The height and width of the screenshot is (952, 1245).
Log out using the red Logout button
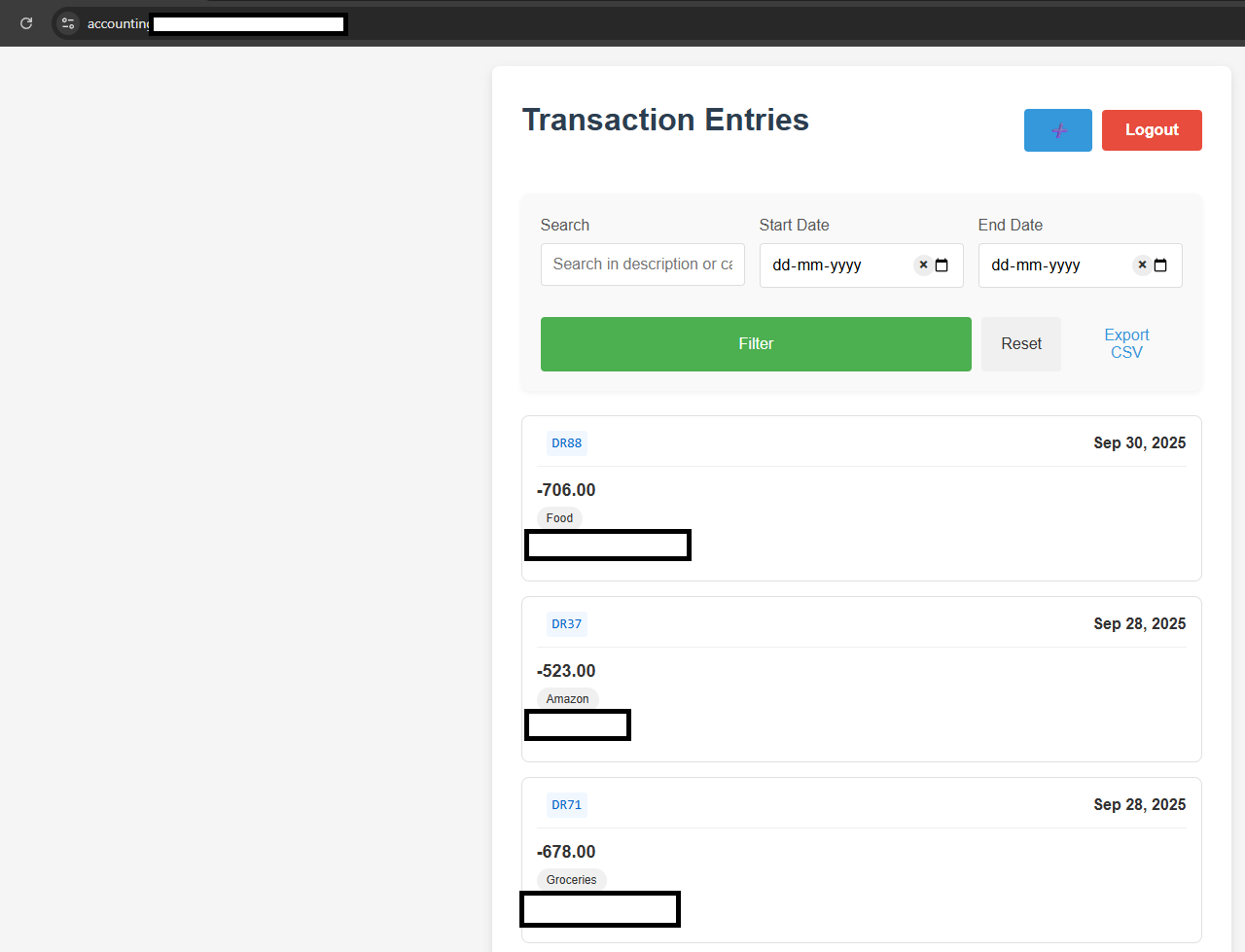1152,130
